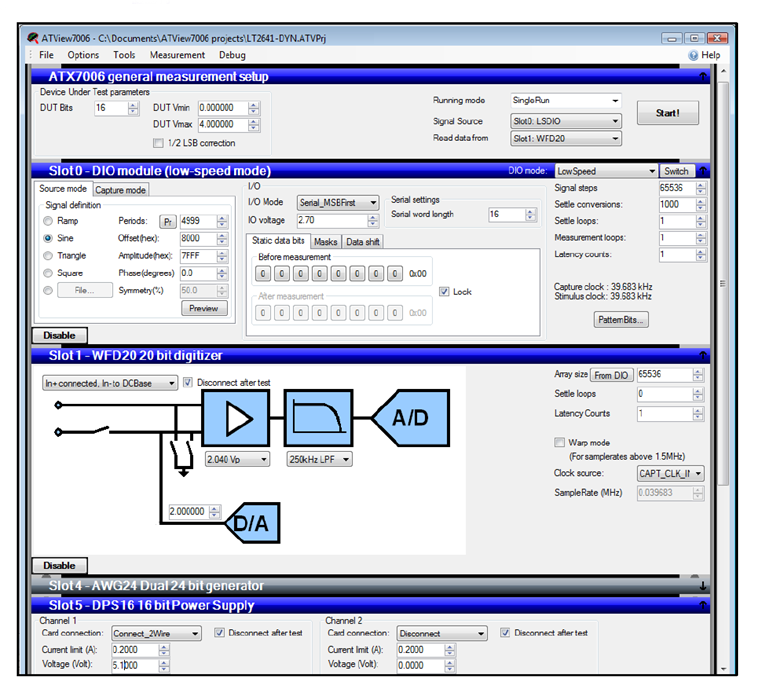
Task: Collapse the ATX7006 general measurement setup section
Action: 703,76
